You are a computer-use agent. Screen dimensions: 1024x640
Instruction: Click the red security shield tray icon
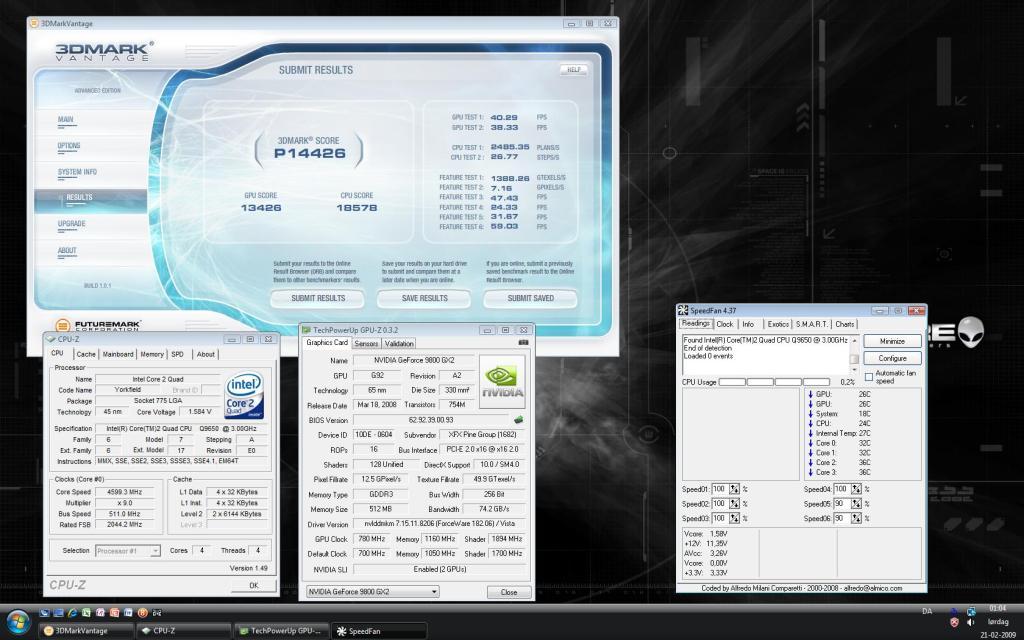pos(954,622)
